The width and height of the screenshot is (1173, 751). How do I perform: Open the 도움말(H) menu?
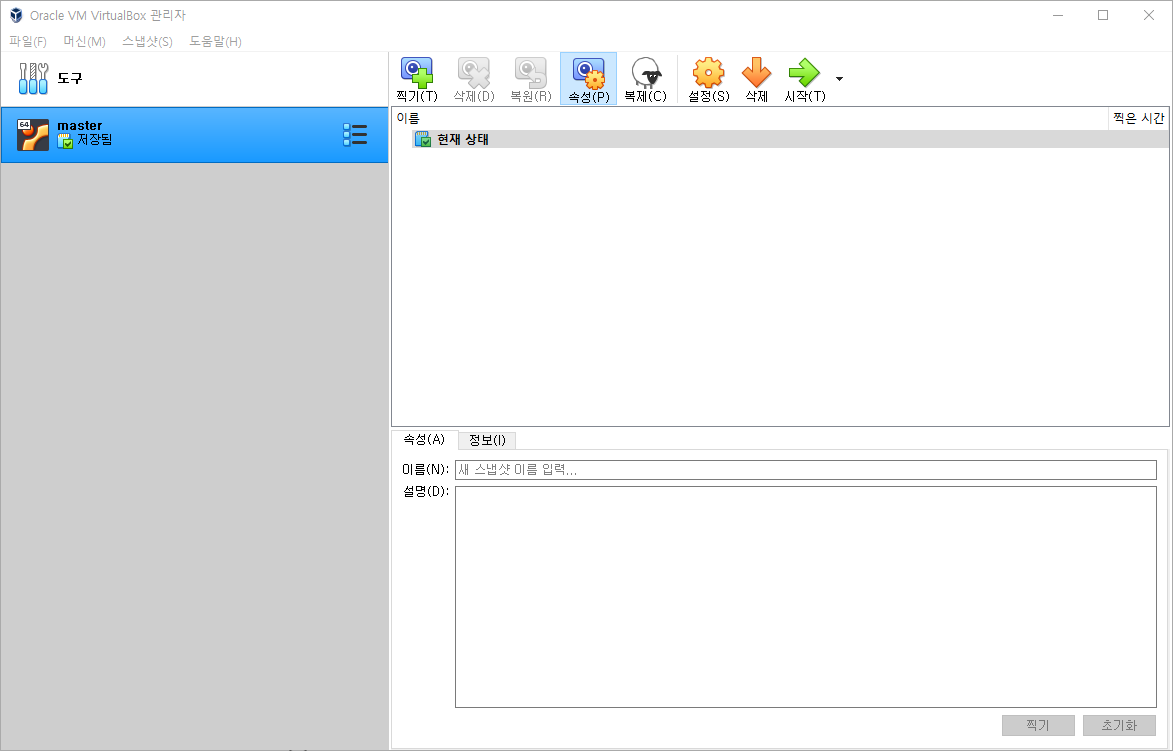click(215, 41)
